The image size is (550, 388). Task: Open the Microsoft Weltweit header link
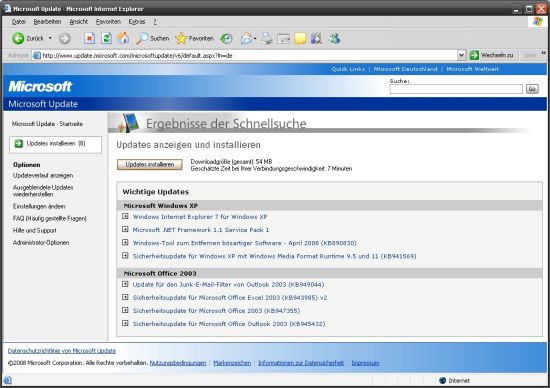472,69
